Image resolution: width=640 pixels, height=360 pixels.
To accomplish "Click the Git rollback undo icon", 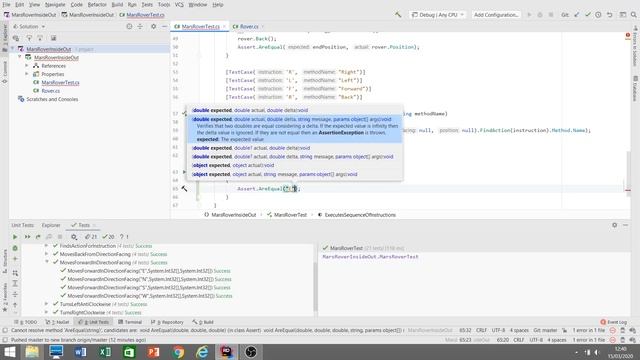I will pyautogui.click(x=609, y=15).
